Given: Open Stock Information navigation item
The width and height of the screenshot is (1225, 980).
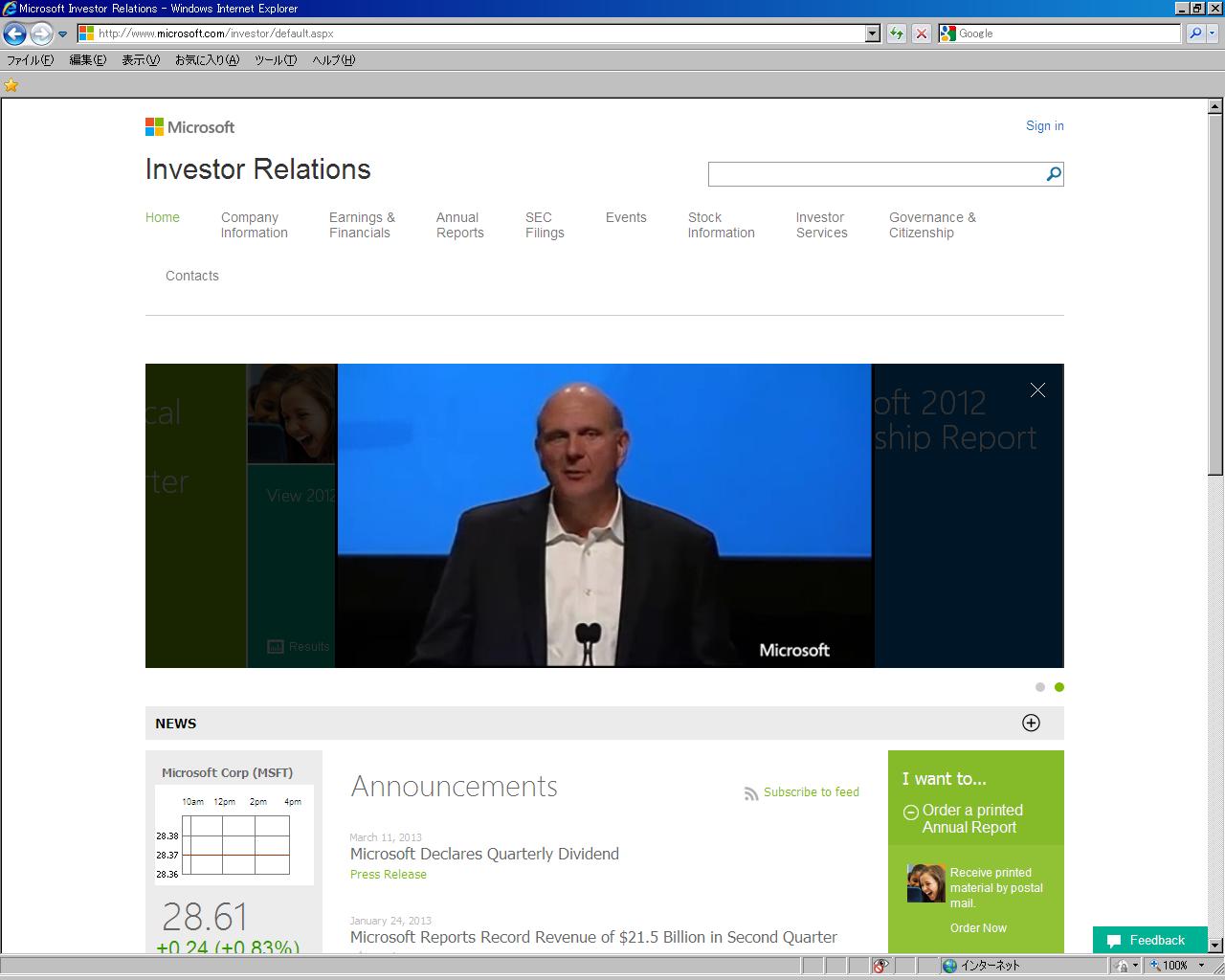Looking at the screenshot, I should (x=722, y=225).
